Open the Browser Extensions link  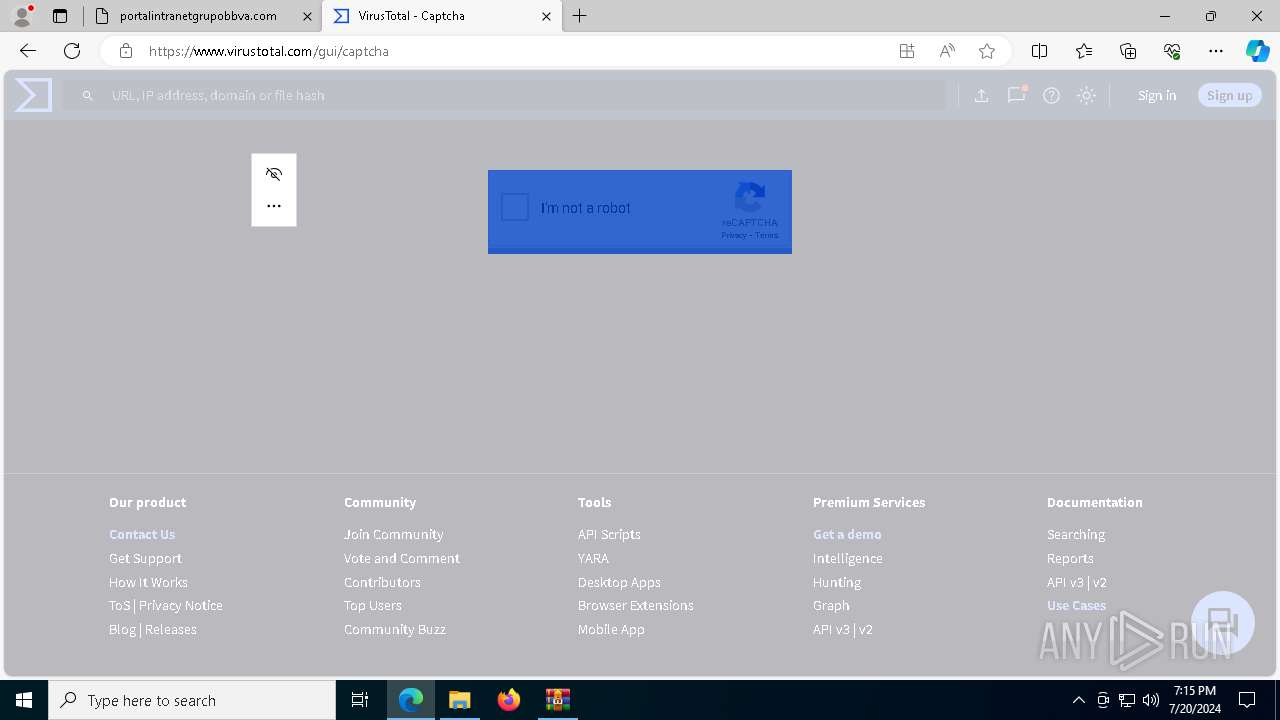pyautogui.click(x=636, y=606)
